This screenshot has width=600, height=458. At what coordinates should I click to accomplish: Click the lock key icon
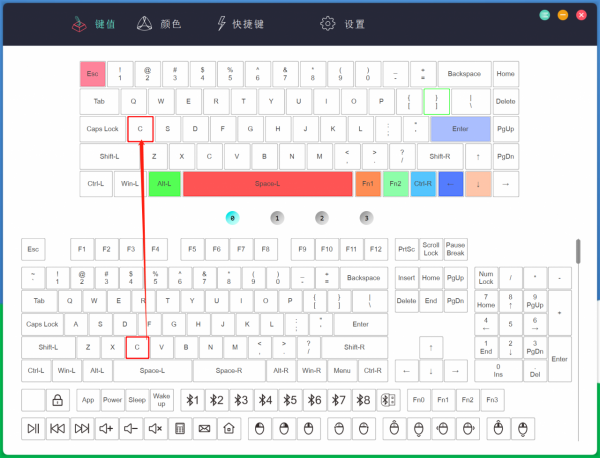(x=58, y=400)
